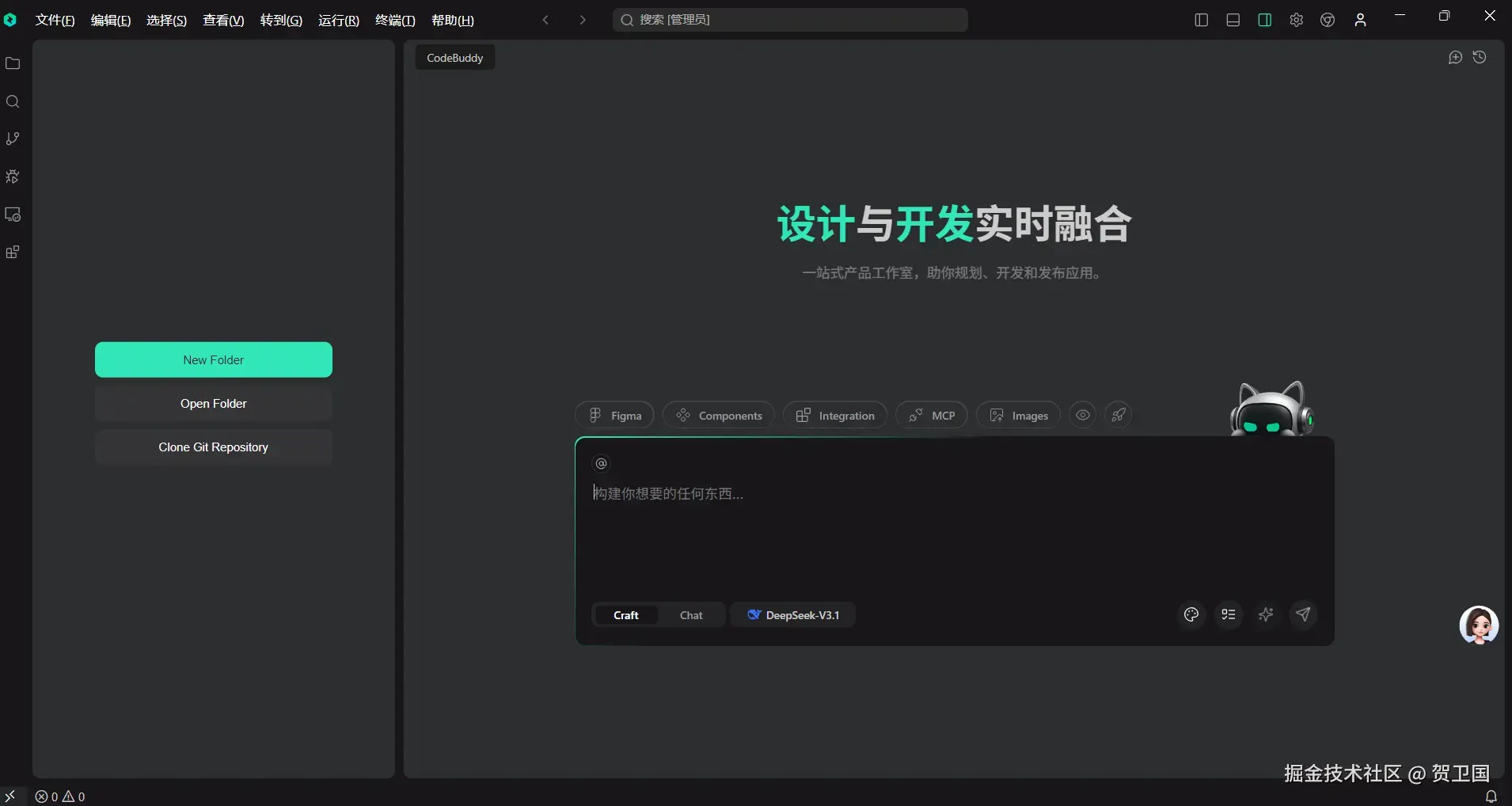Click the Clone Git Repository button

214,447
